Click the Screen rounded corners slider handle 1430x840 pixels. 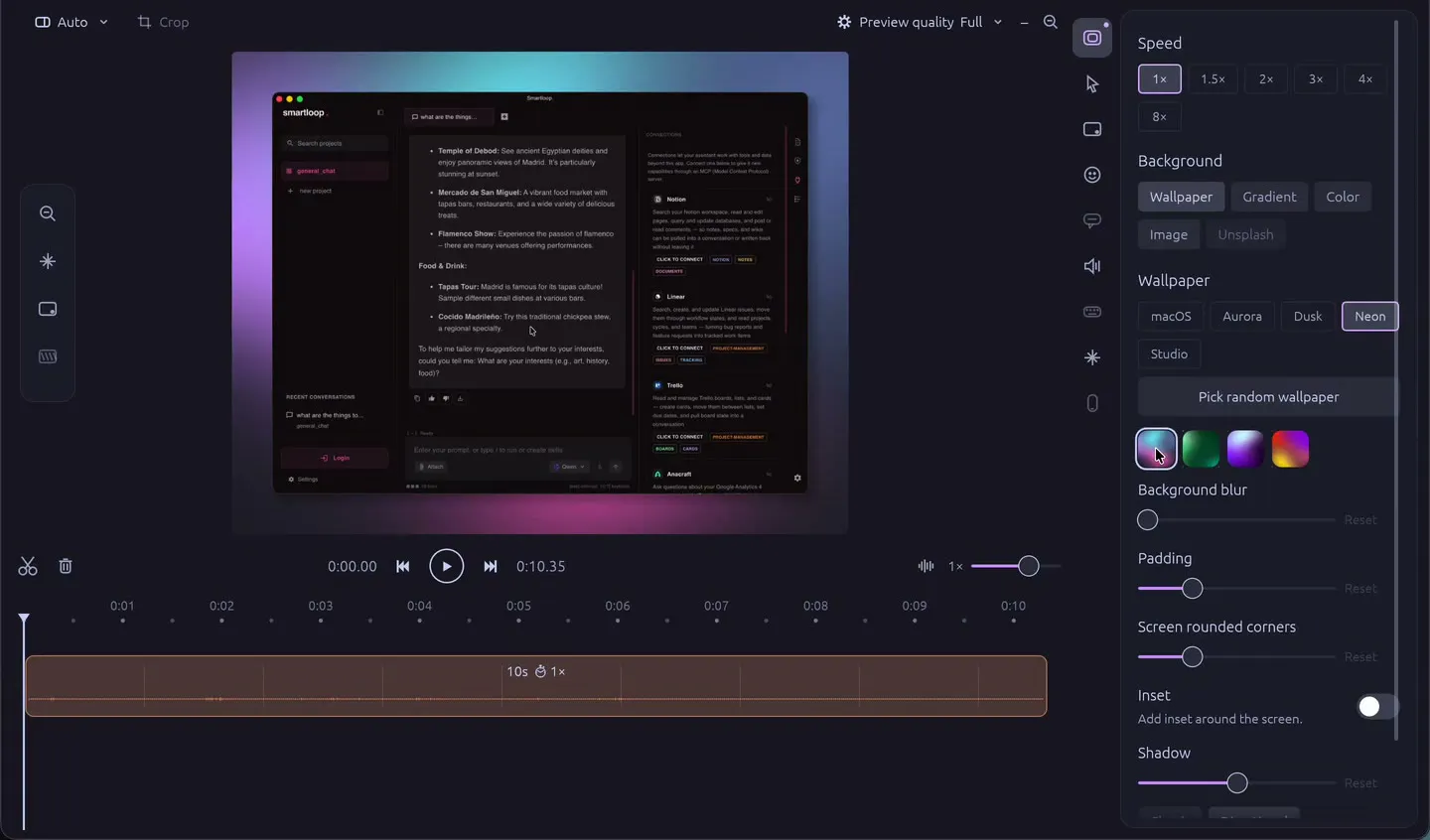click(x=1193, y=656)
